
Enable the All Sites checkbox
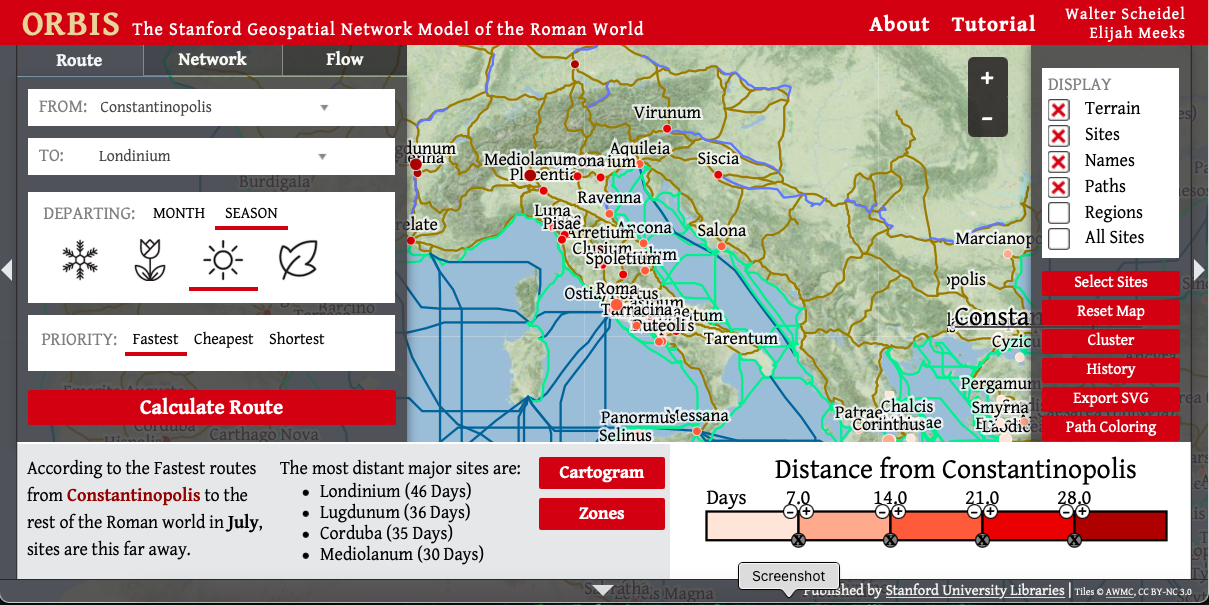tap(1059, 238)
